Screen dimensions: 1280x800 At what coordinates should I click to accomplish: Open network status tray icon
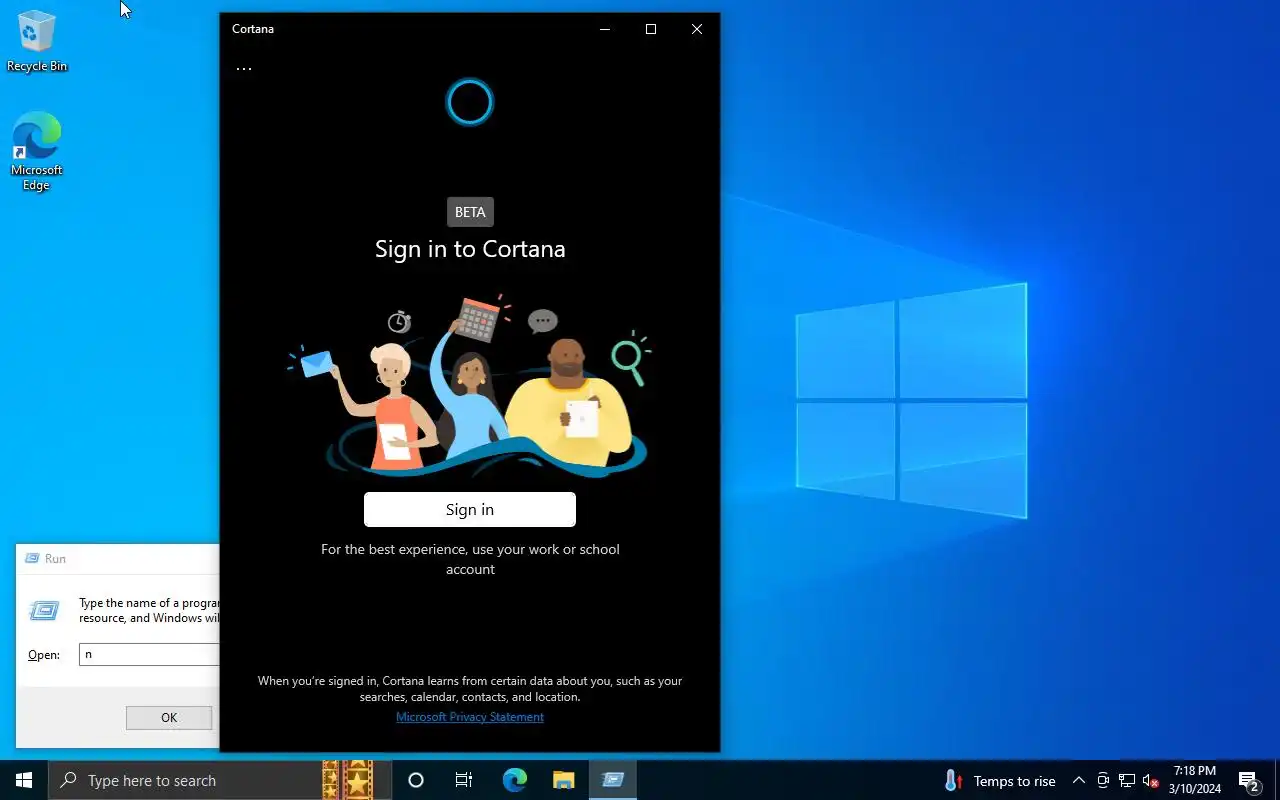[x=1127, y=781]
